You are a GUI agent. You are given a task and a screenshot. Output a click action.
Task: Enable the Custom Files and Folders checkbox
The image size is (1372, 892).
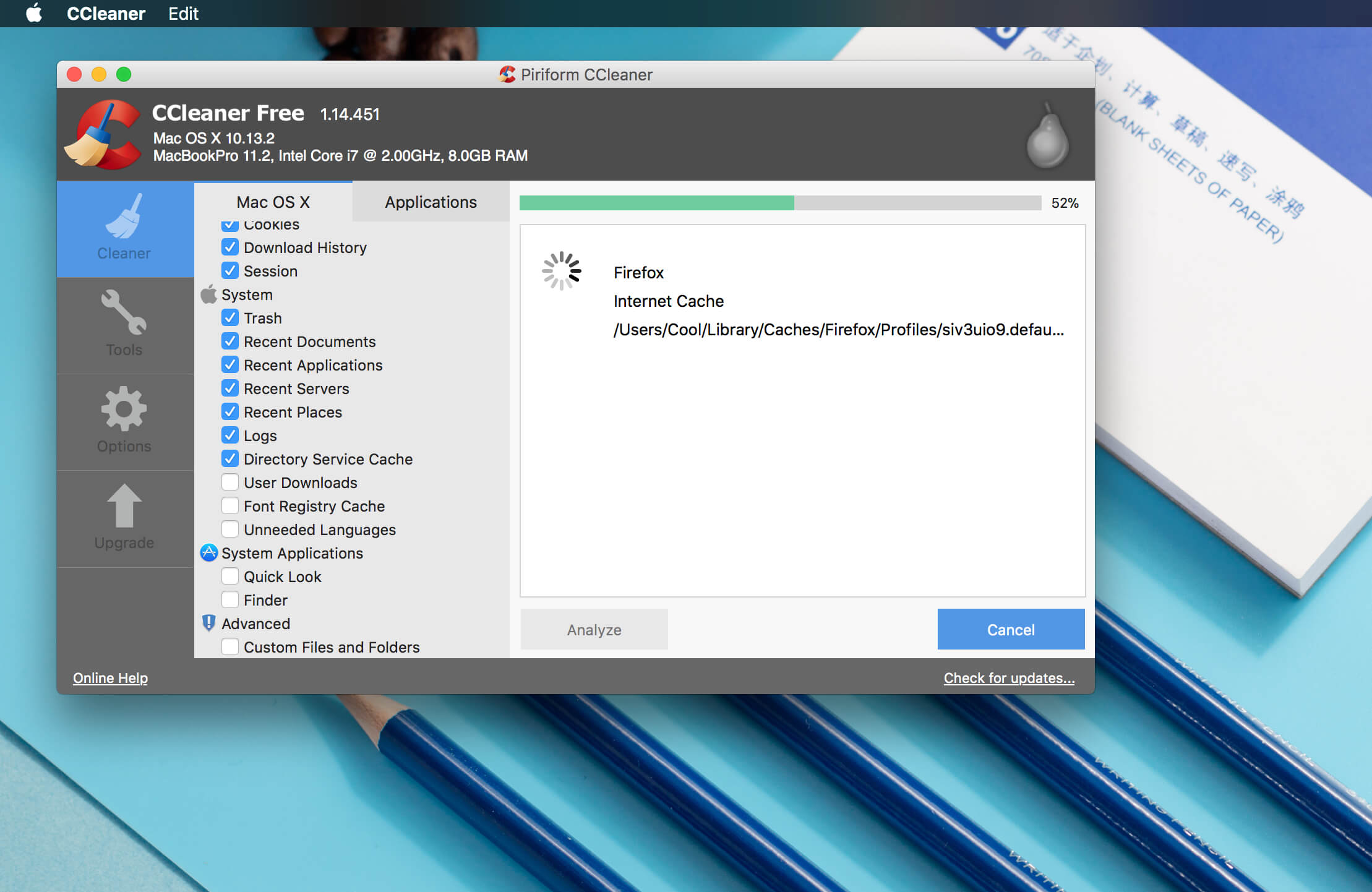[230, 647]
